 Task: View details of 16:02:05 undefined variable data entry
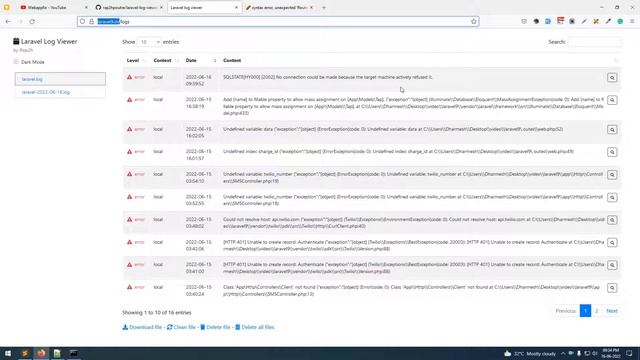(612, 129)
